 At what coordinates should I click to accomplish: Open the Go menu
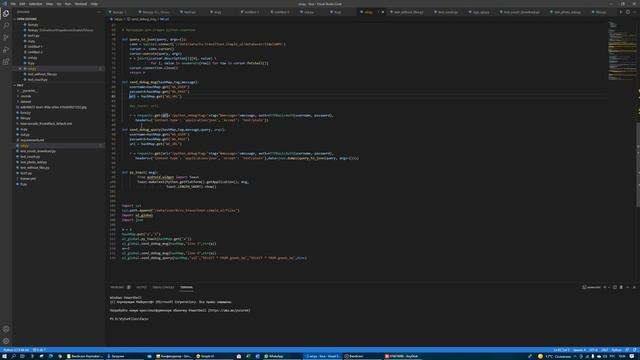59,4
